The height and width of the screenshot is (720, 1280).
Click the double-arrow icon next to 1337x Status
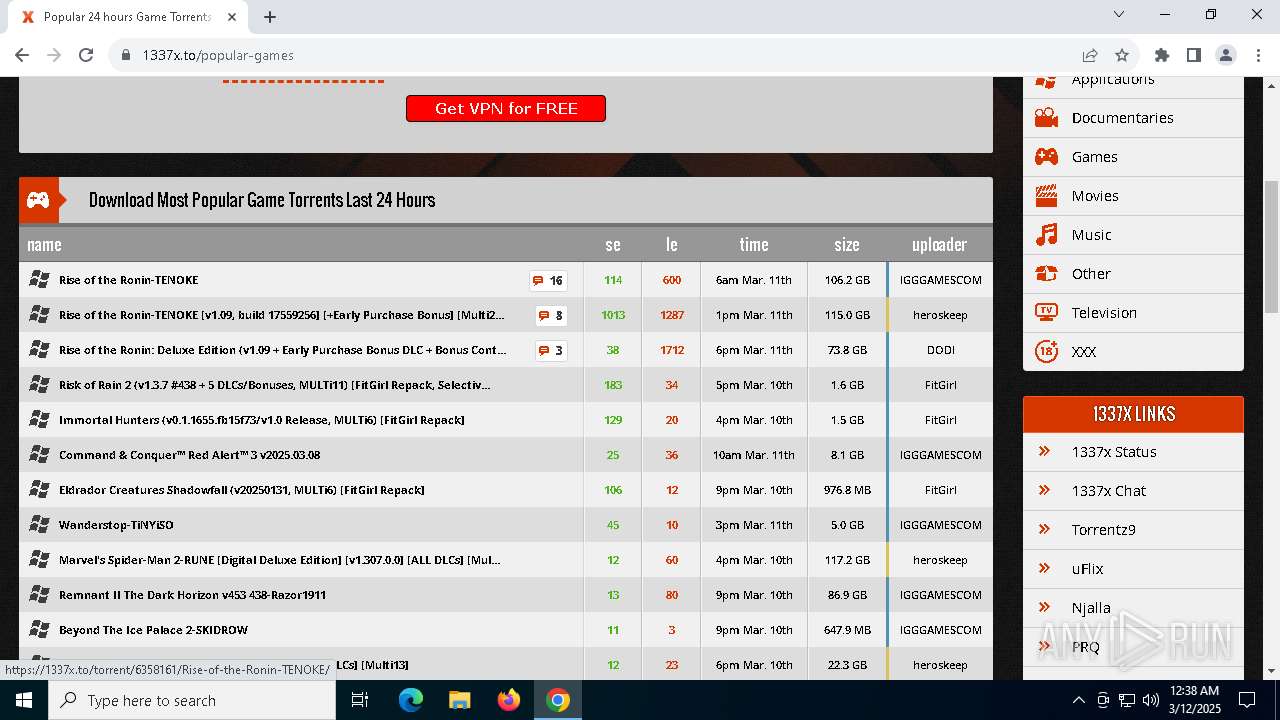coord(1045,451)
